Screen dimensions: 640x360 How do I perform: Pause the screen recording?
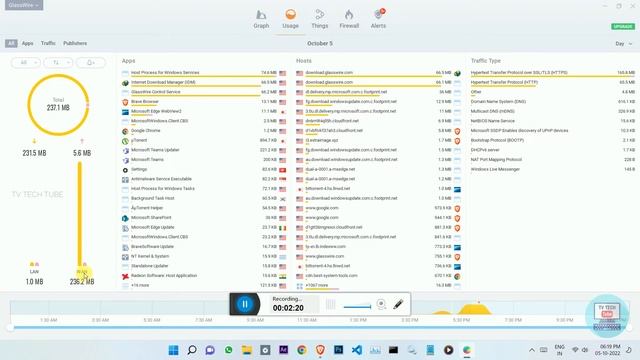click(245, 304)
